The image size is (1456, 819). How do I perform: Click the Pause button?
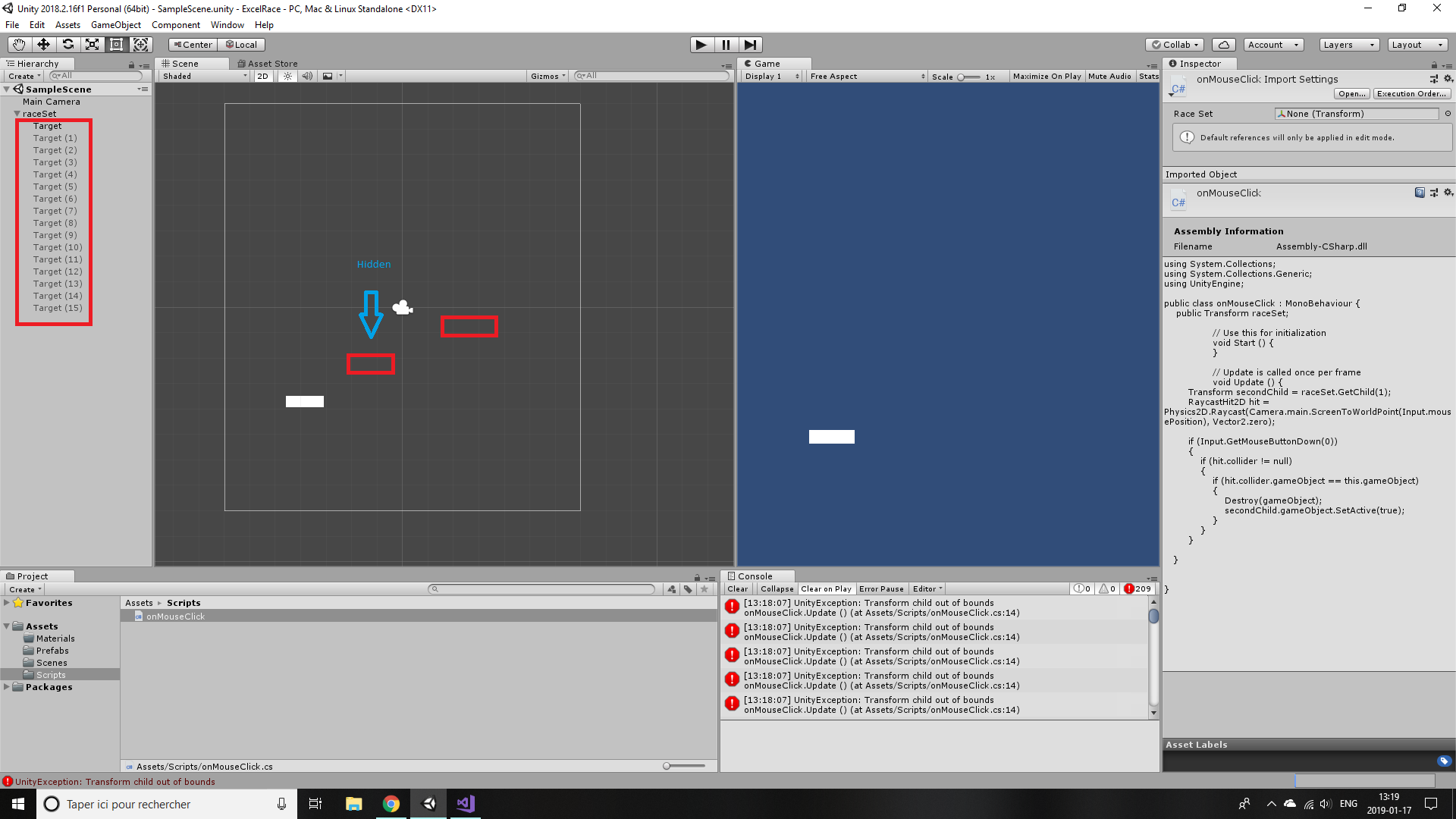click(x=726, y=45)
